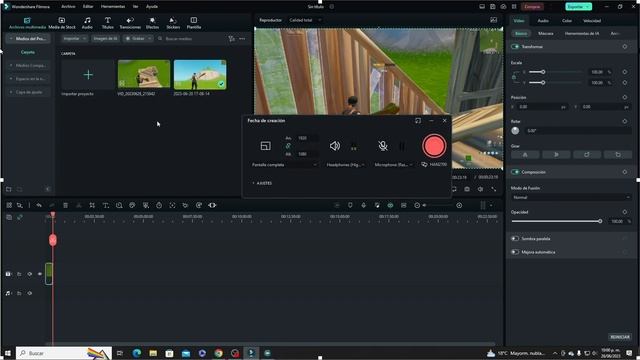The width and height of the screenshot is (640, 360).
Task: Open the Media de Stock library
Action: click(62, 23)
